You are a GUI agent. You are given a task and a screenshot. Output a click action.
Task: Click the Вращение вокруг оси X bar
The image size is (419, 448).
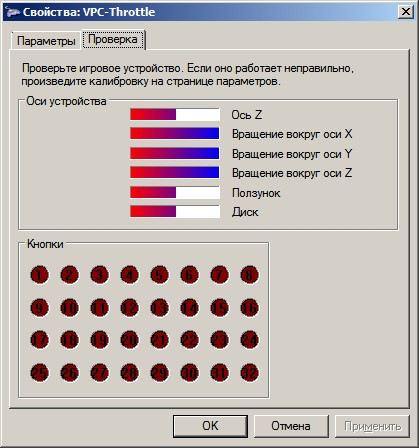pyautogui.click(x=175, y=133)
